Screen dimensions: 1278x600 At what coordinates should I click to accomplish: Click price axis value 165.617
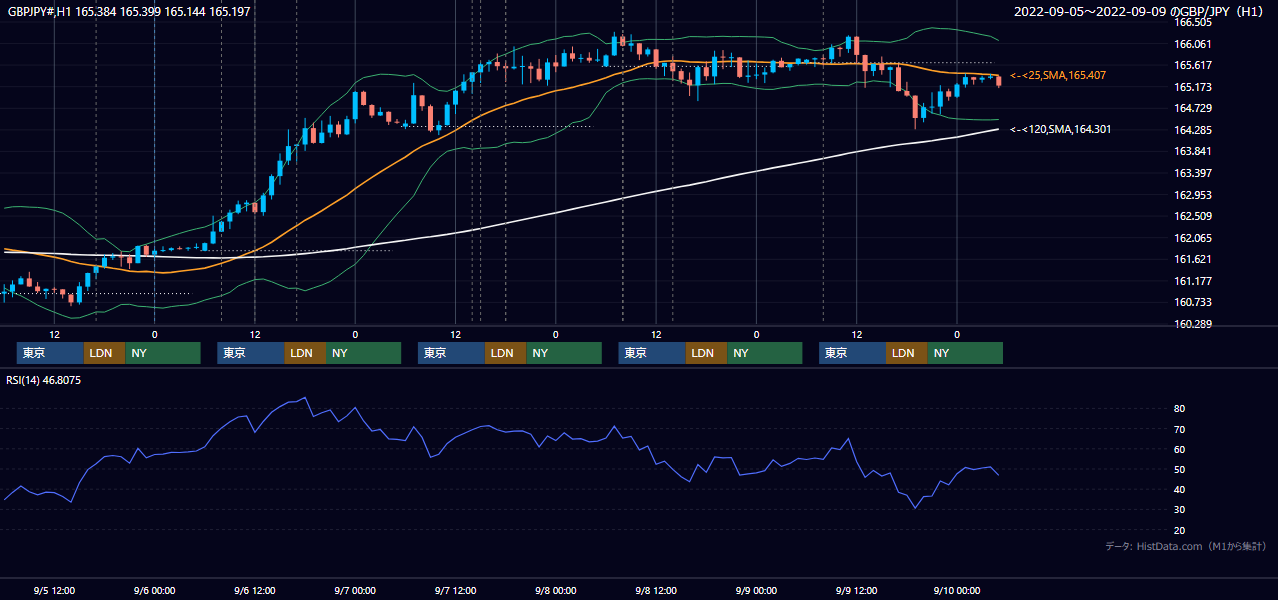coord(1193,65)
